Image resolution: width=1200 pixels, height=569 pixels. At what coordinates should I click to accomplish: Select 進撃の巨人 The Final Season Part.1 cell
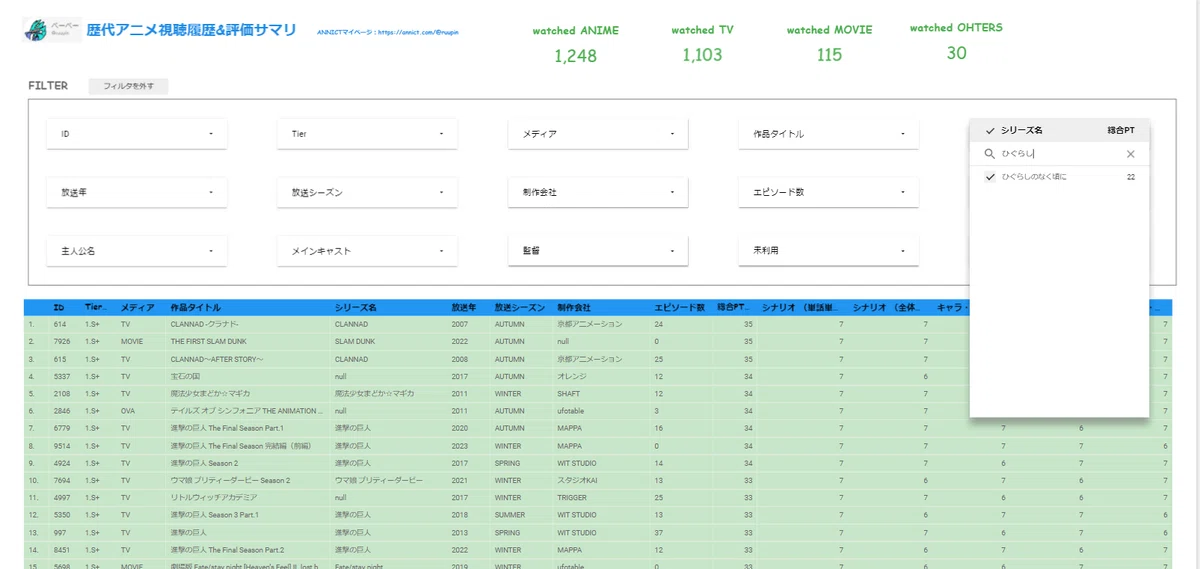point(227,428)
